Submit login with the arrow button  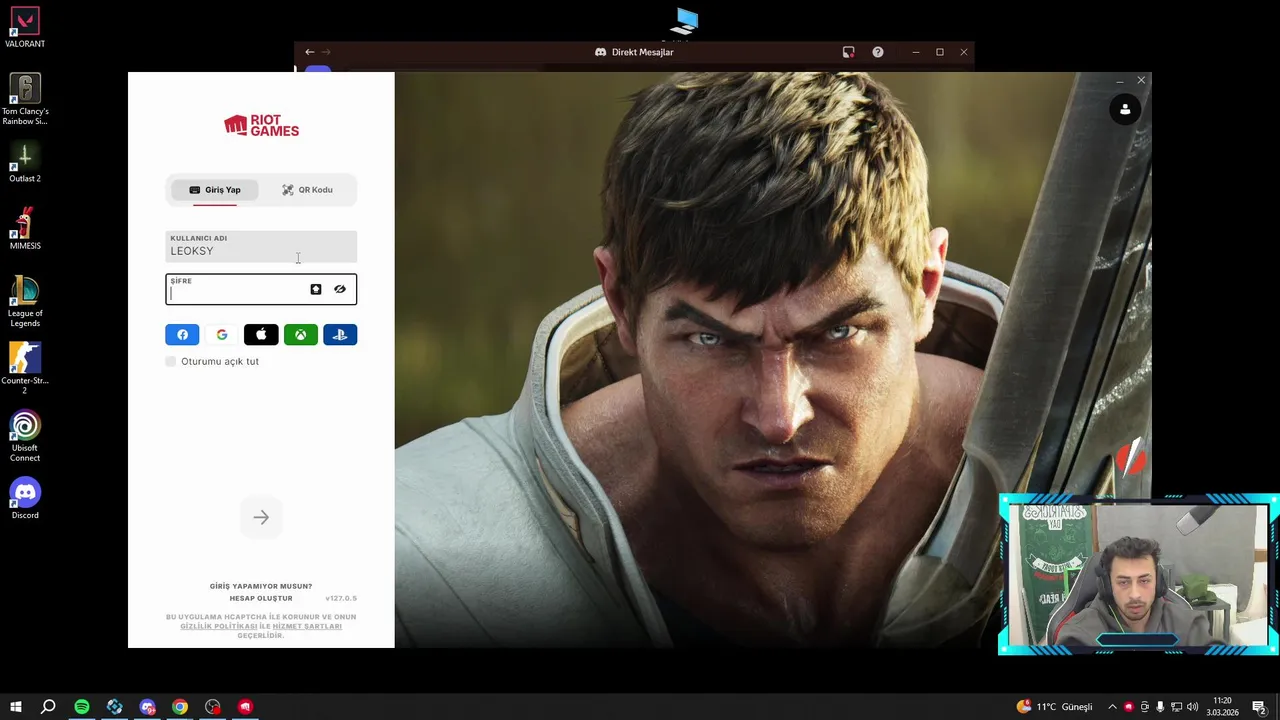click(x=261, y=517)
